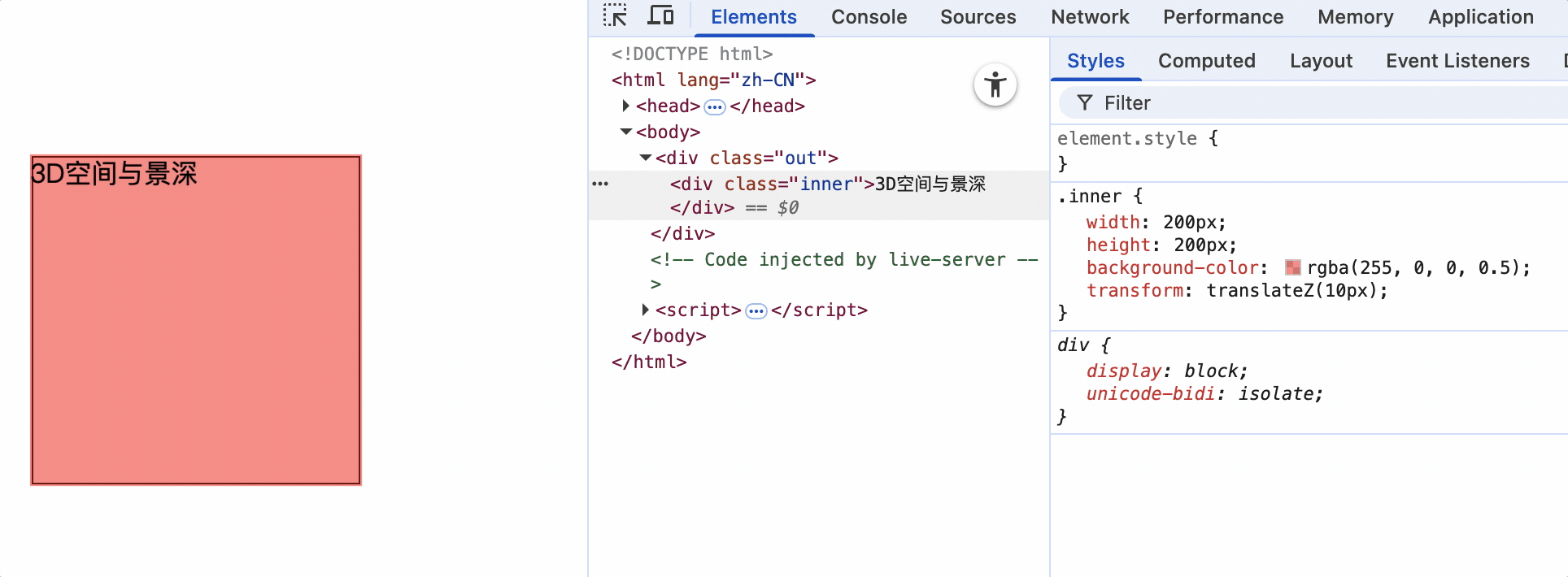Toggle the device toolbar icon
The image size is (1568, 577).
[x=660, y=16]
